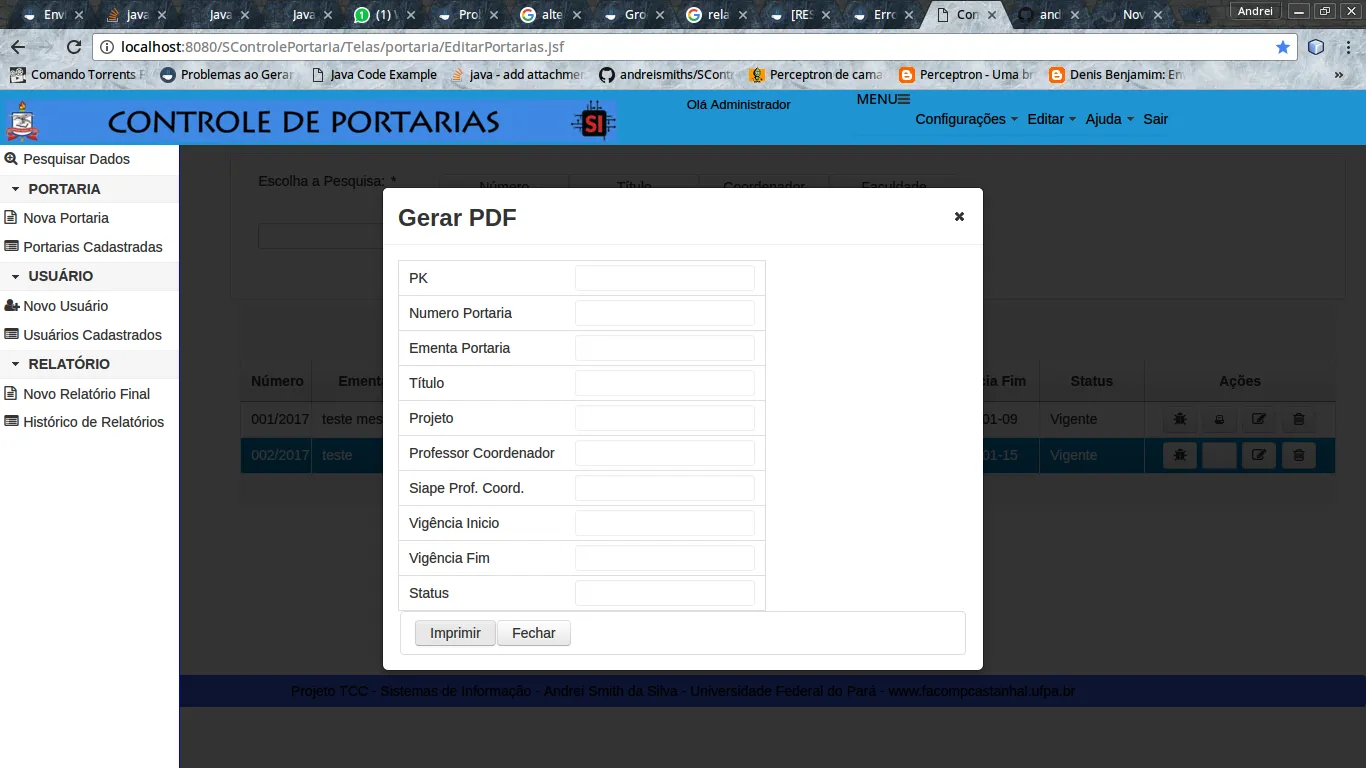This screenshot has width=1366, height=768.
Task: Click the trash icon in the 002/2017 row
Action: point(1298,456)
